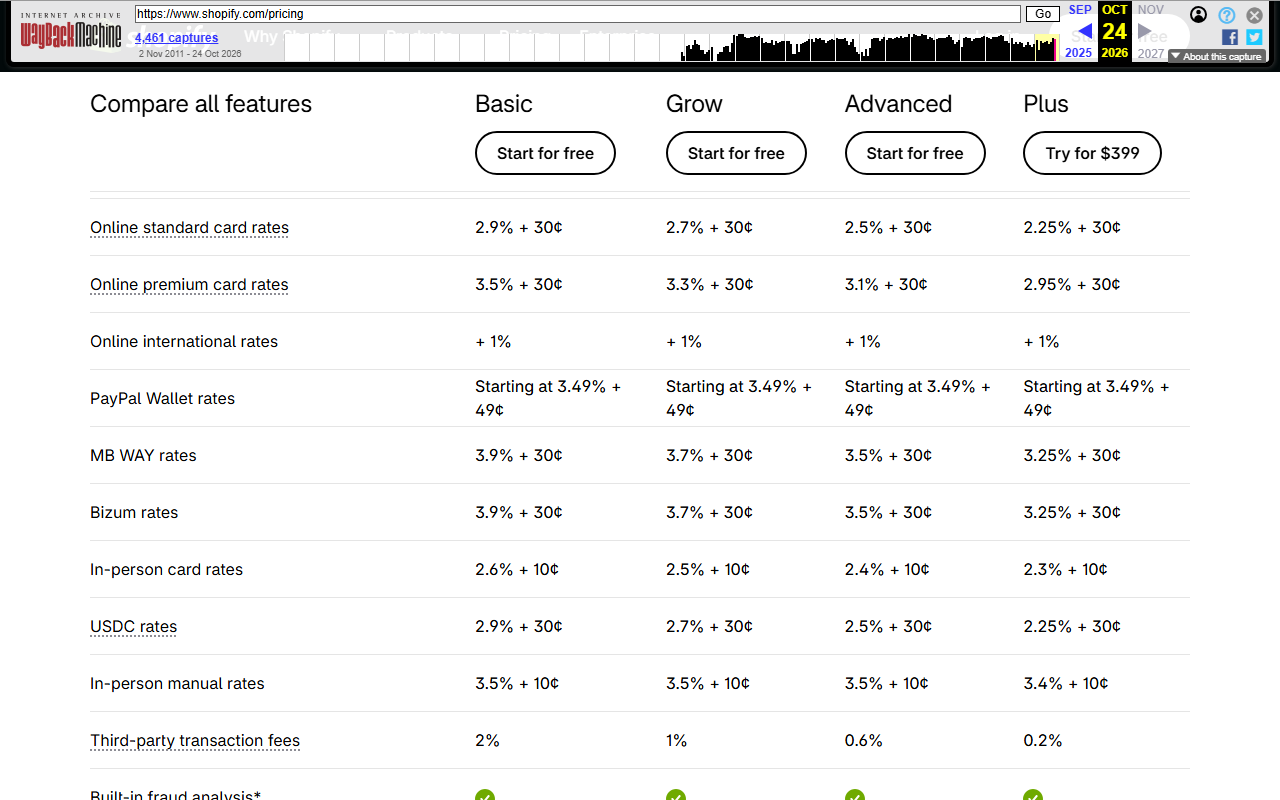Click Start for free under Basic
Viewport: 1280px width, 800px height.
(545, 153)
